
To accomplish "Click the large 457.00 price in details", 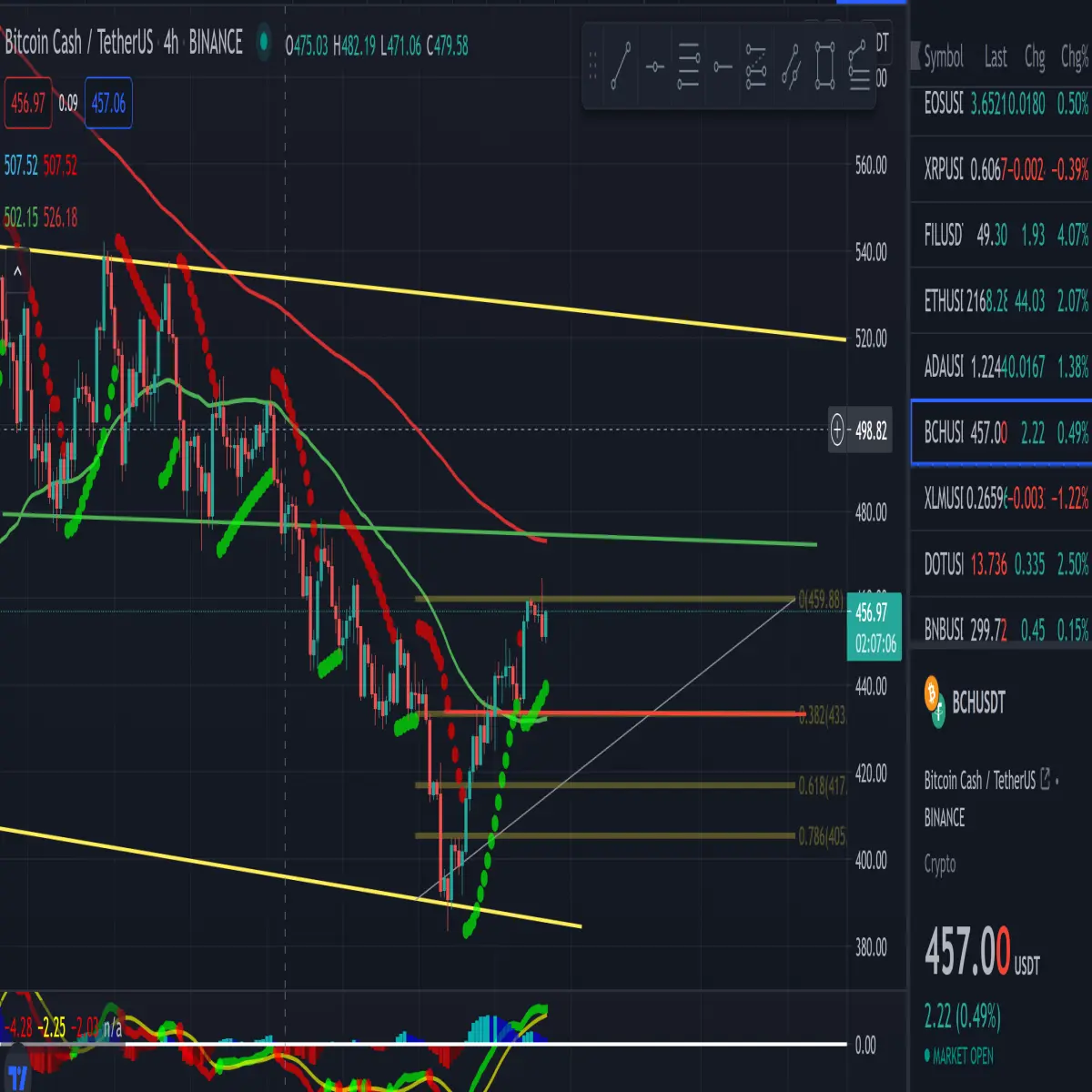I will click(x=967, y=951).
